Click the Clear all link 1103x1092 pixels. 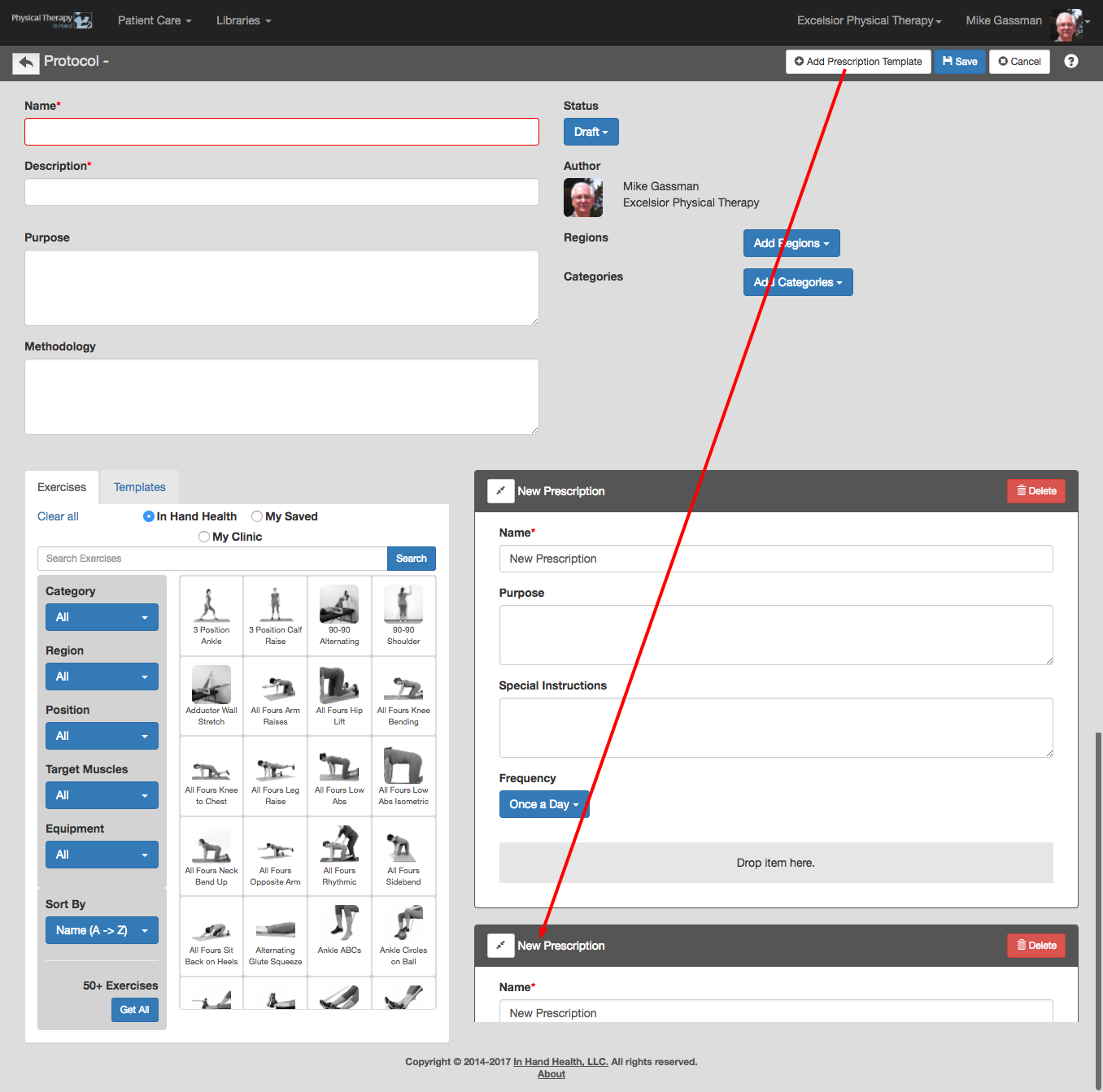point(58,516)
